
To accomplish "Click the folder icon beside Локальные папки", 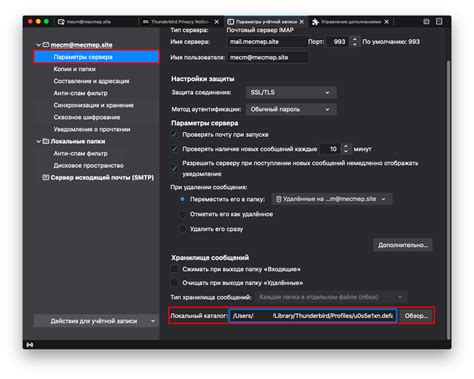I will pyautogui.click(x=46, y=141).
